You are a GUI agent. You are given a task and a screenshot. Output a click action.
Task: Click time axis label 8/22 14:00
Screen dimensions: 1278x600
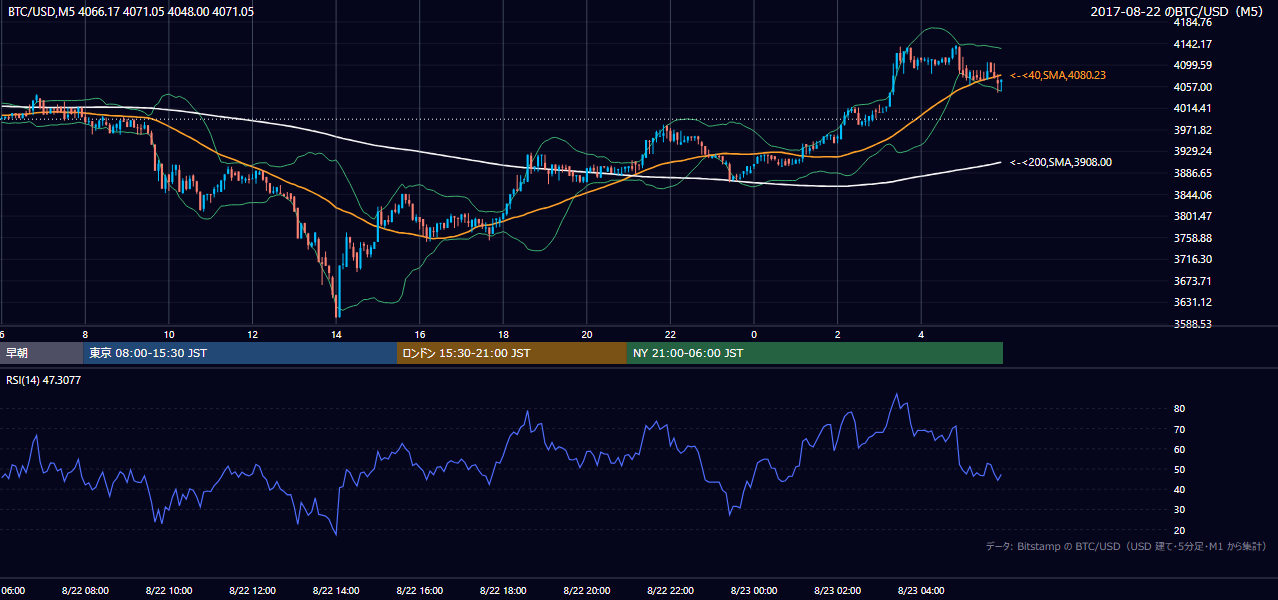pos(336,591)
